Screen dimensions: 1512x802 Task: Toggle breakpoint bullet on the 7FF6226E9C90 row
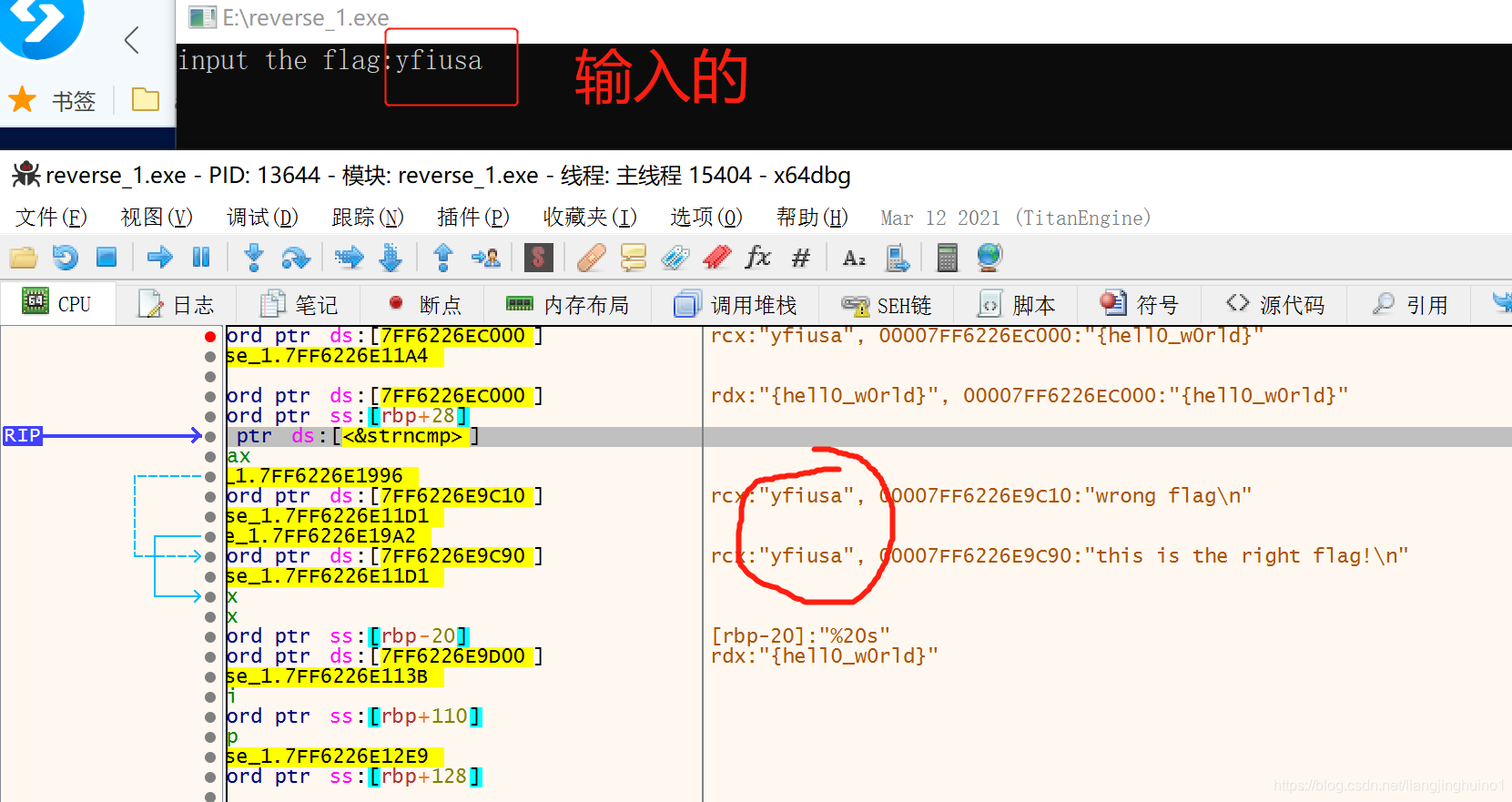click(x=210, y=556)
